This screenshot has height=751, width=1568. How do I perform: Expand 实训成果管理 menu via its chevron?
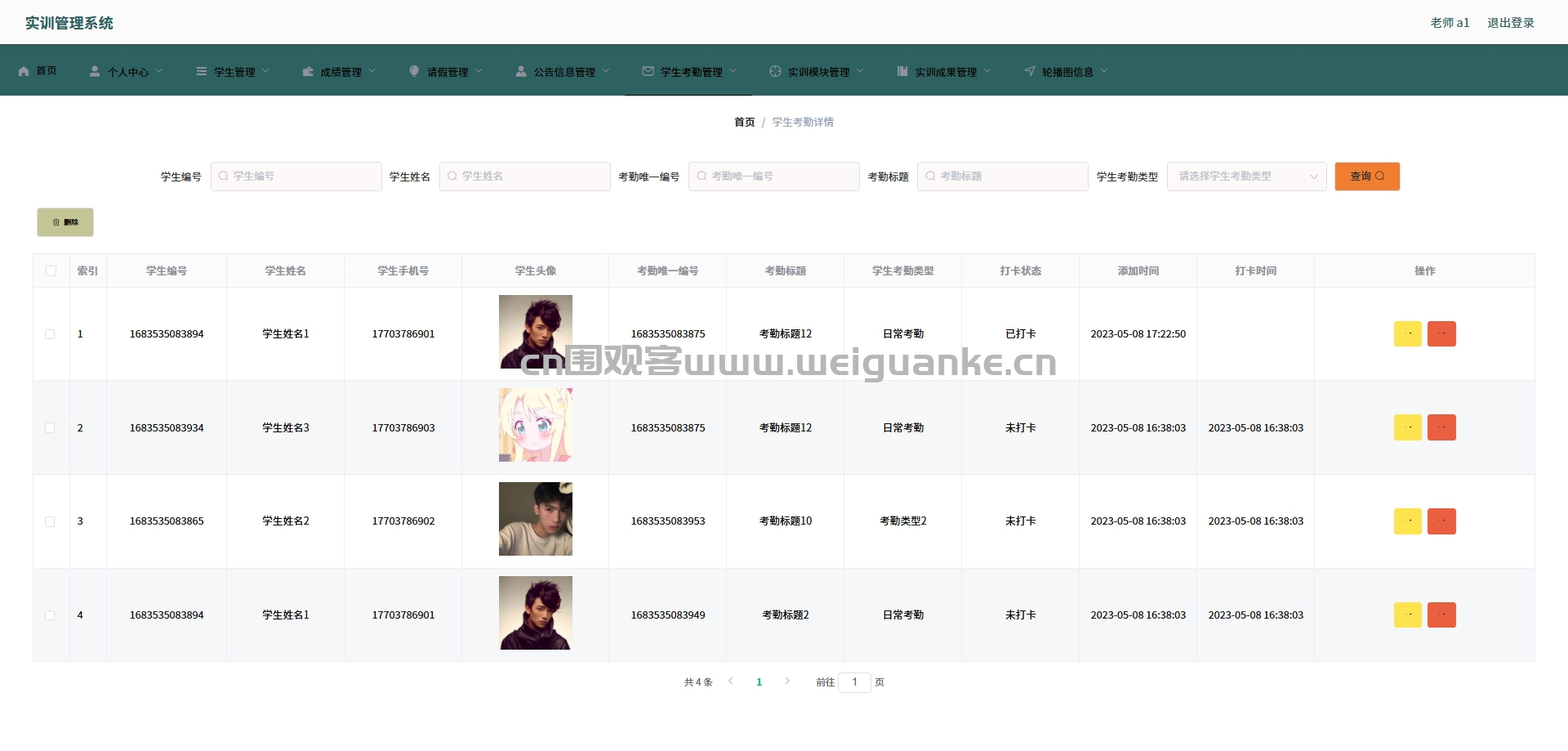click(x=987, y=71)
